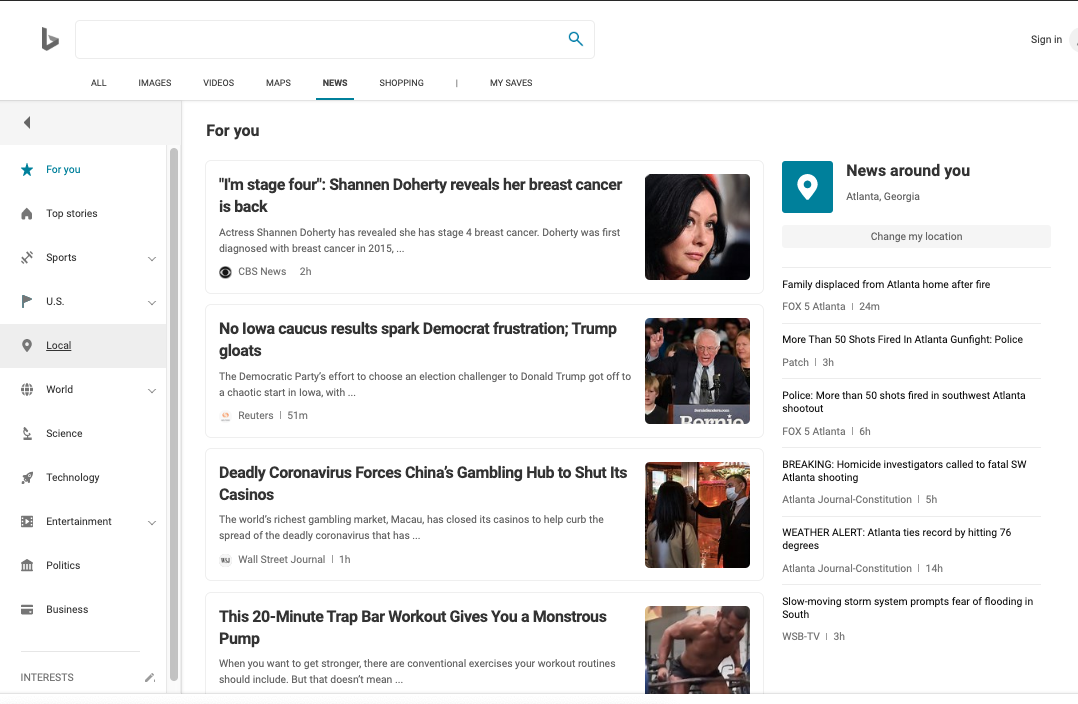Click the Bing logo icon
The width and height of the screenshot is (1078, 704).
[50, 39]
